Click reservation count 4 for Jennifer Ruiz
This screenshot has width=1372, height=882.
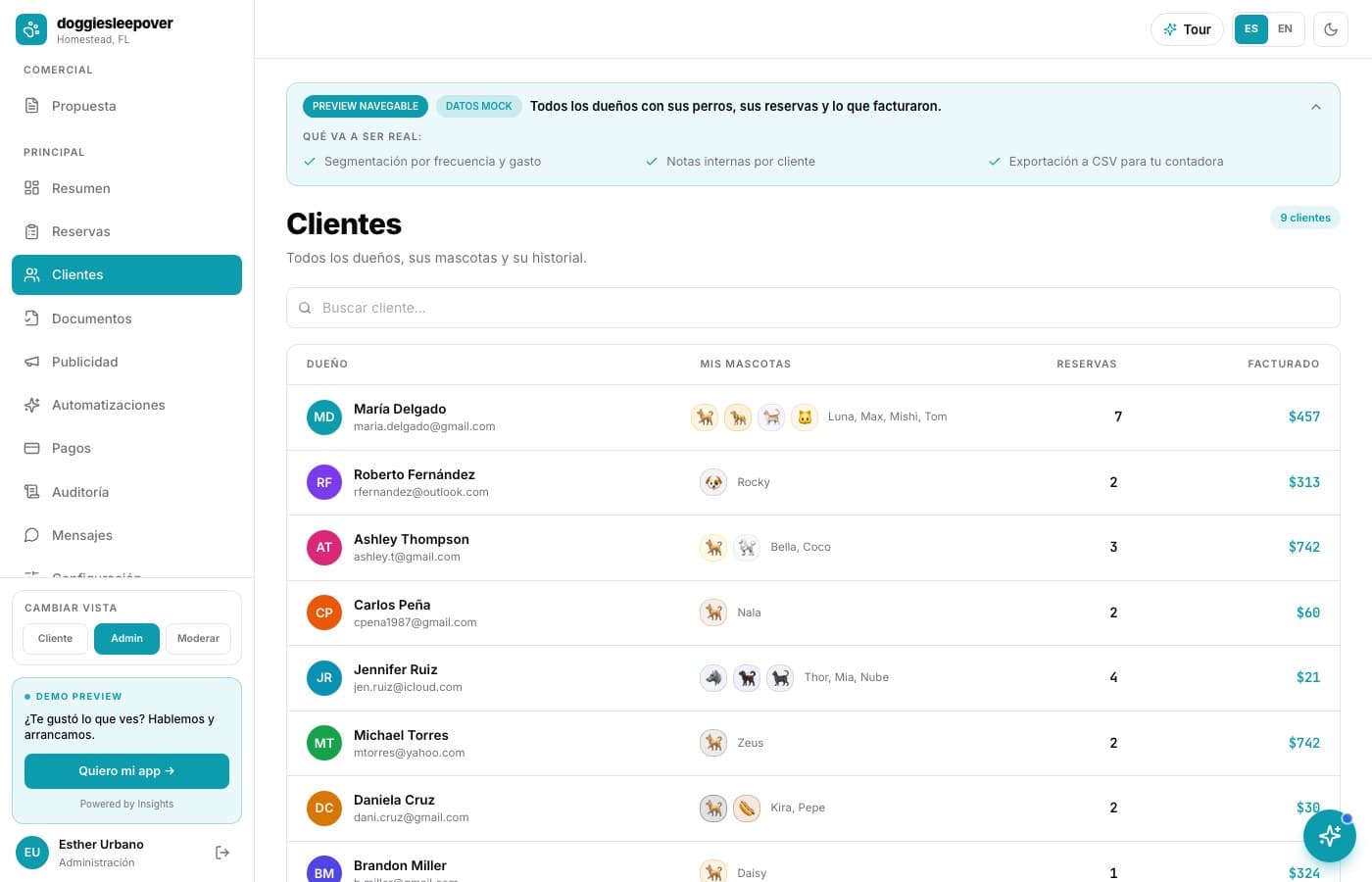pyautogui.click(x=1113, y=677)
